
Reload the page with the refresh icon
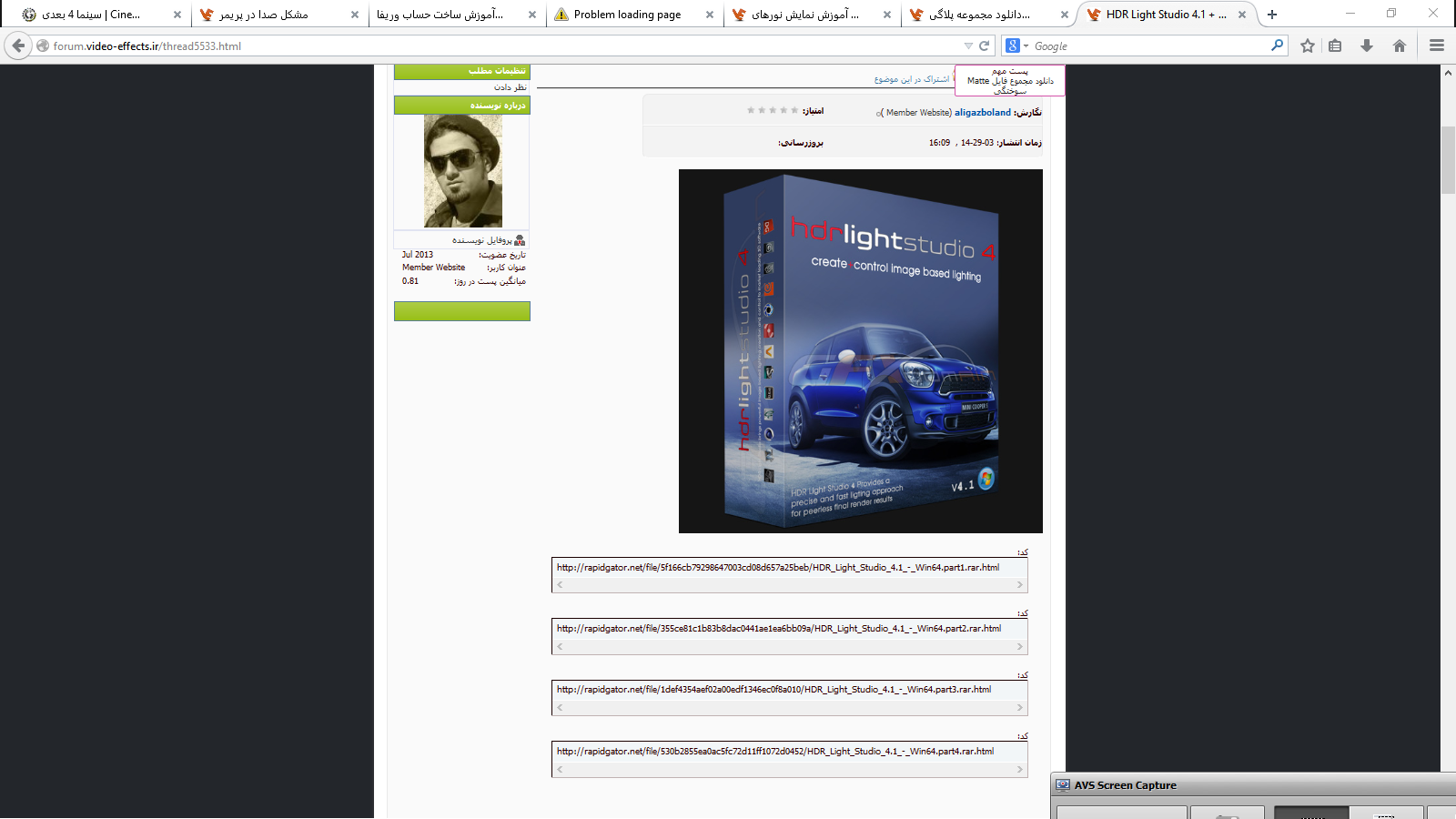pos(984,45)
